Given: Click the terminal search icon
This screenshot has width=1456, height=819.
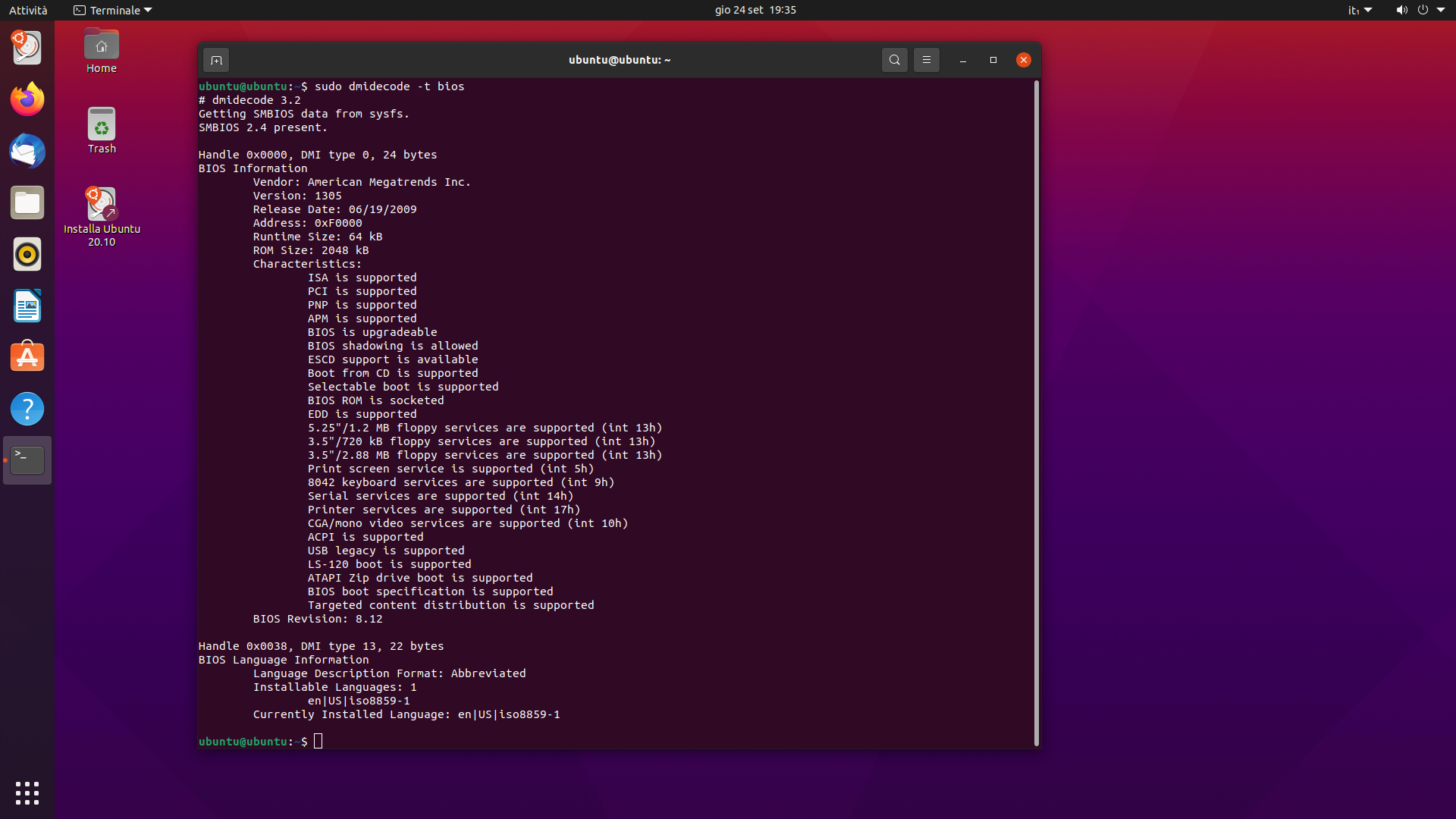Looking at the screenshot, I should (895, 60).
